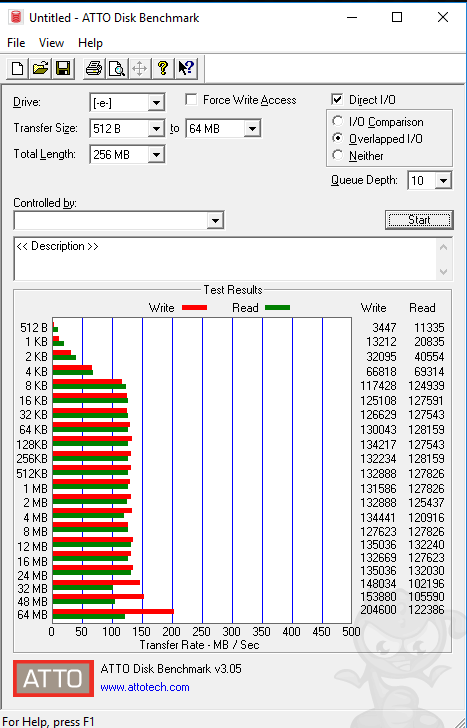Click the Start benchmark button
This screenshot has height=728, width=467.
[419, 220]
